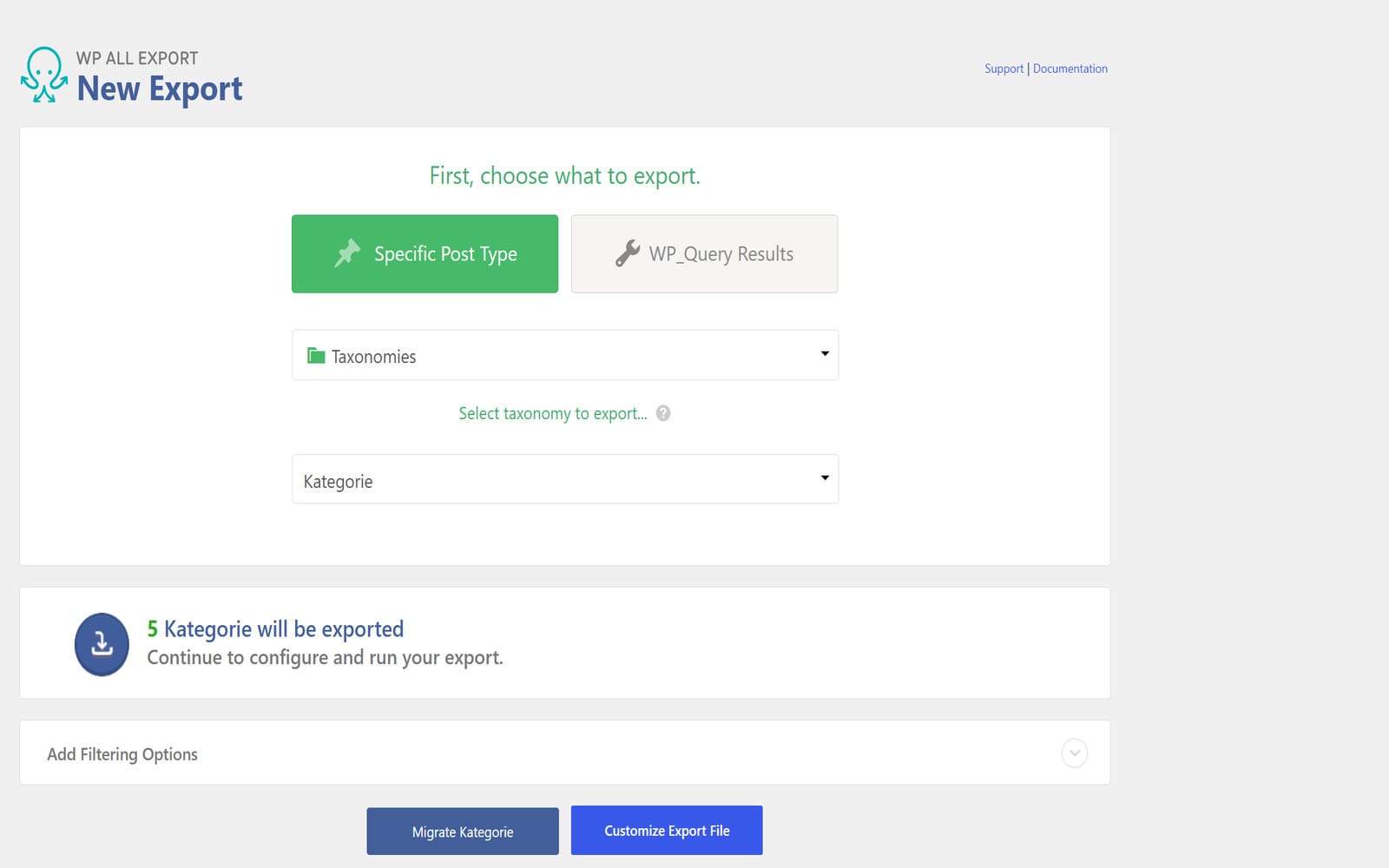The image size is (1389, 868).
Task: Switch to WP_Query Results option
Action: 704,253
